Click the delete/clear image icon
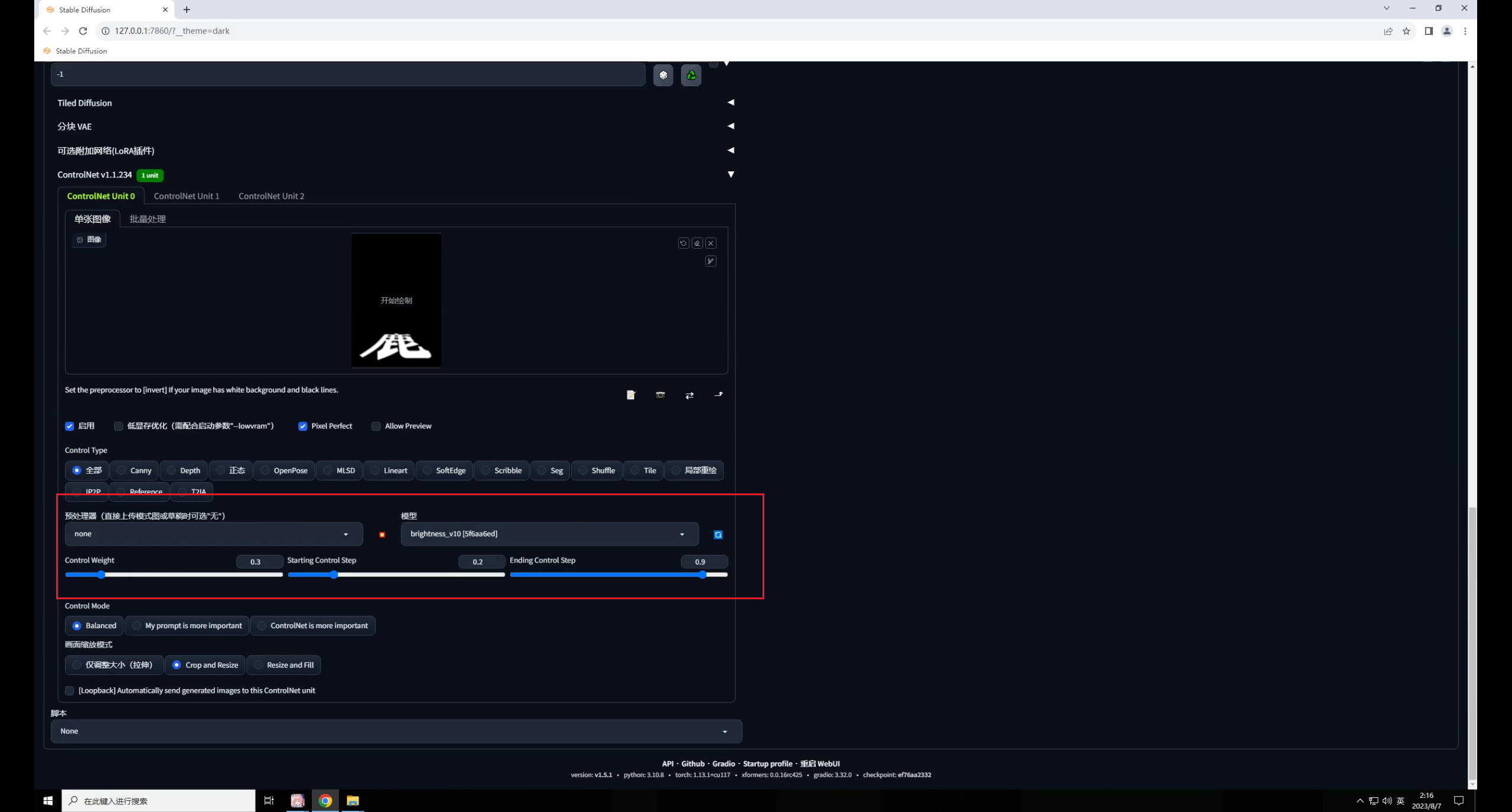 click(711, 243)
